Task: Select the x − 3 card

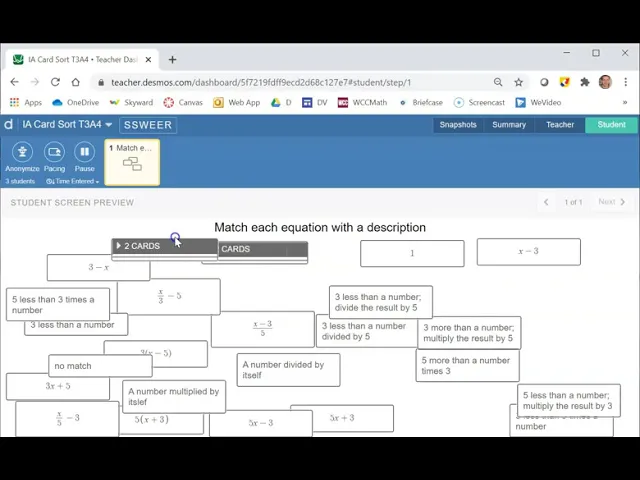Action: pos(529,252)
